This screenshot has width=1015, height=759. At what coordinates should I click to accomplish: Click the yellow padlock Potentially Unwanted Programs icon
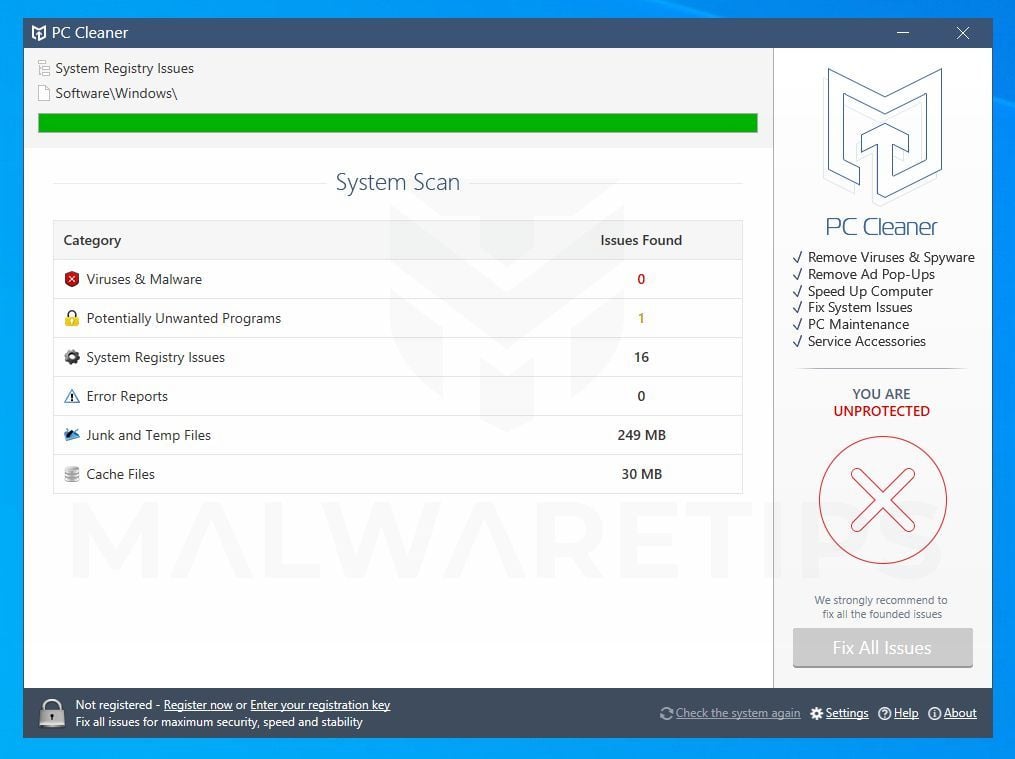(x=72, y=318)
